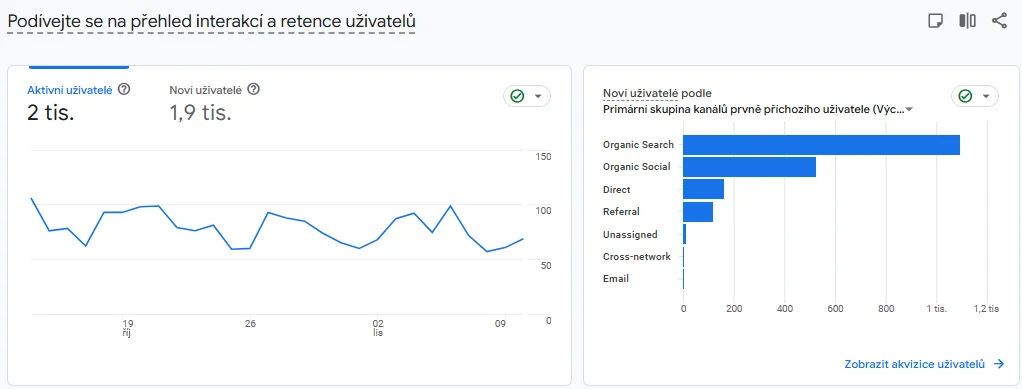Click the 19 říj date axis label
The image size is (1022, 389).
click(x=128, y=327)
